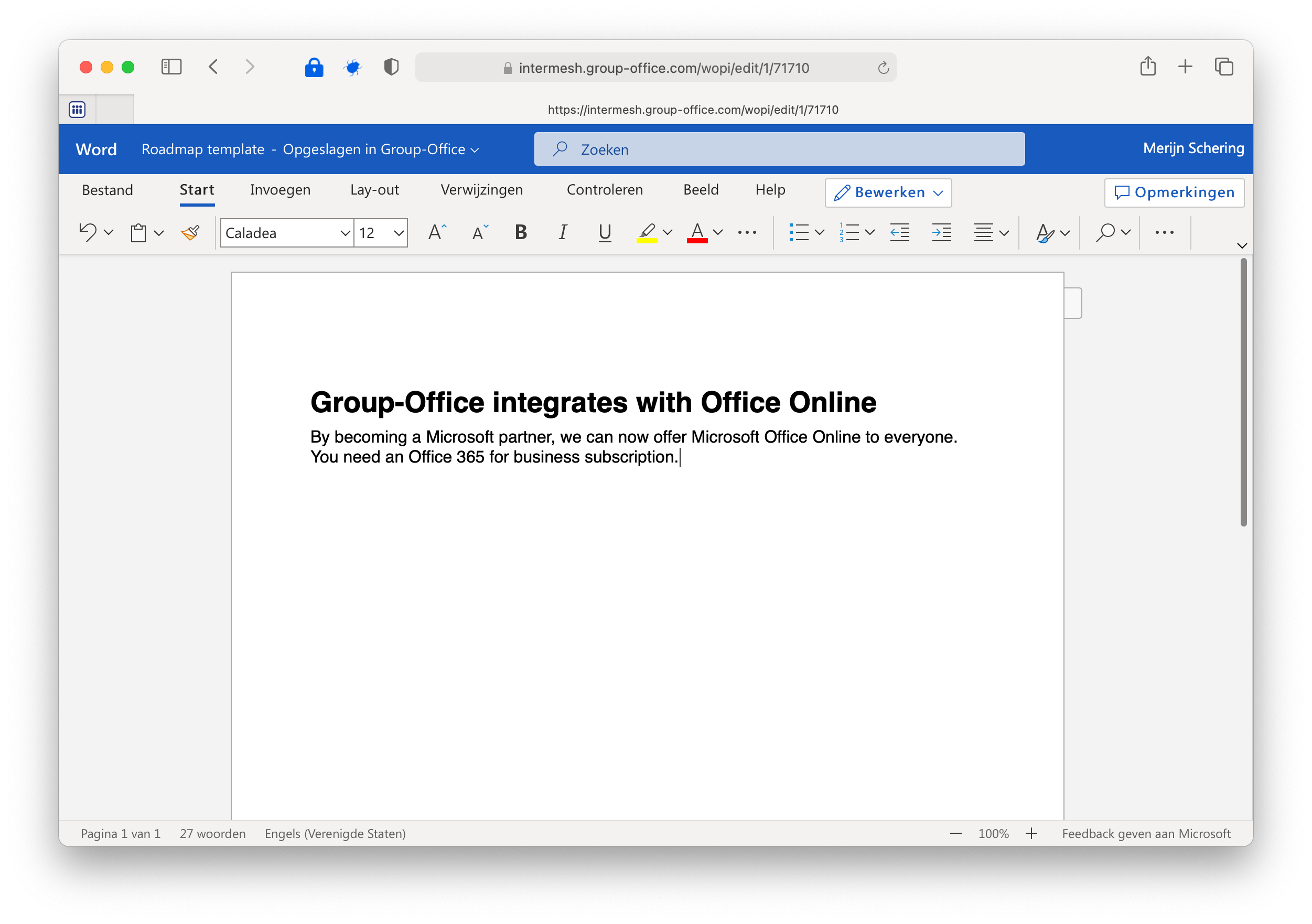The height and width of the screenshot is (924, 1312).
Task: Open the Styles icon in the ribbon
Action: coord(1045,232)
